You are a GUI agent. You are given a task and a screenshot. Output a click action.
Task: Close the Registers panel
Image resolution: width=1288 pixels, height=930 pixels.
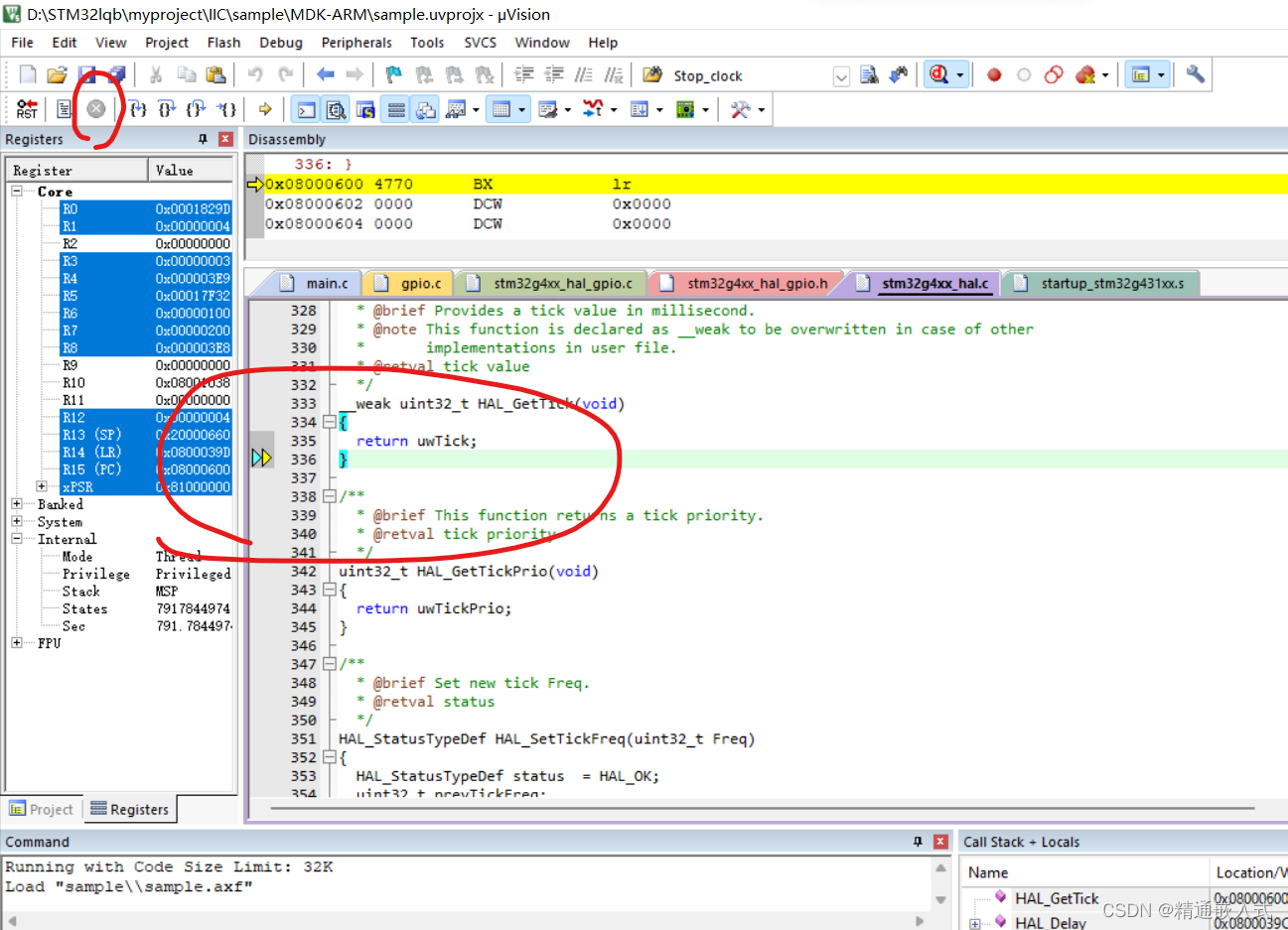[225, 139]
